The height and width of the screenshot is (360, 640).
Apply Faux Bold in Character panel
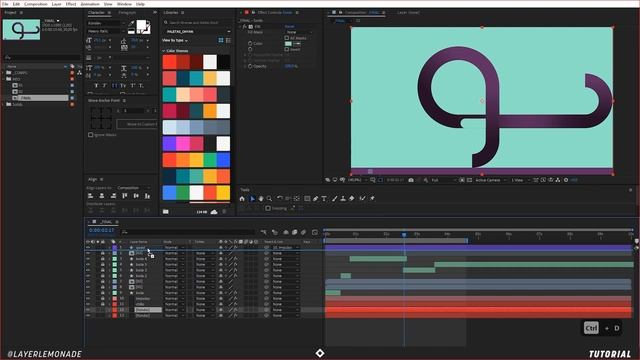pyautogui.click(x=96, y=86)
